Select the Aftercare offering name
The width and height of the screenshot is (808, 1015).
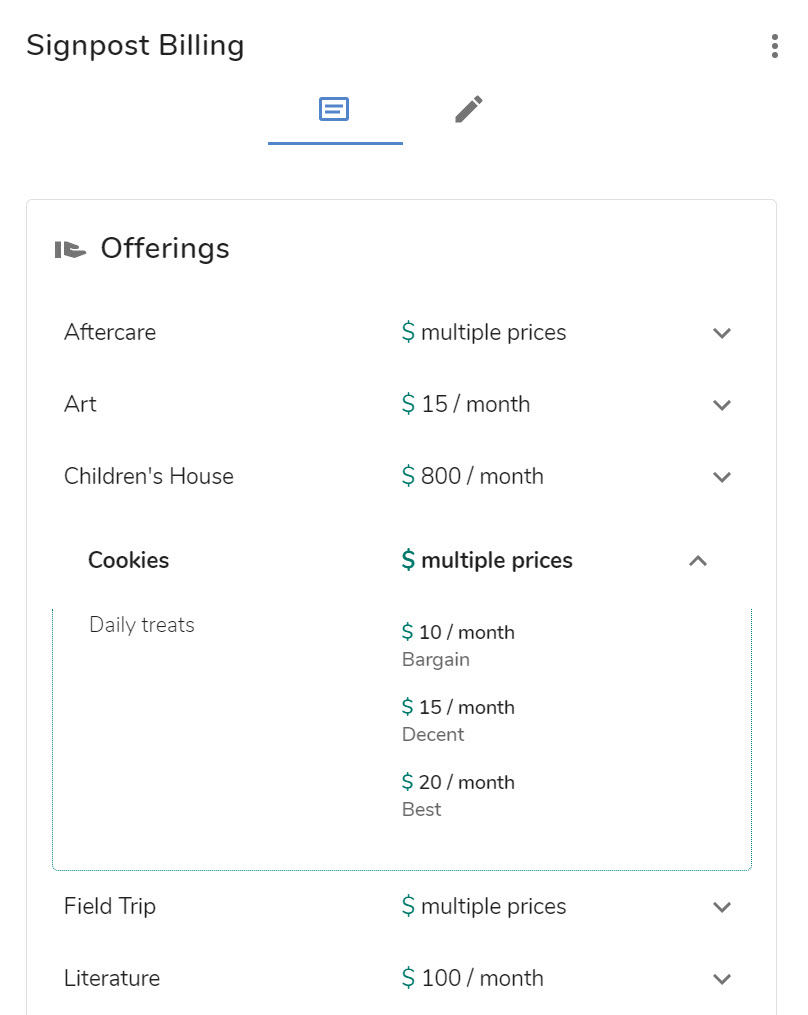tap(110, 333)
